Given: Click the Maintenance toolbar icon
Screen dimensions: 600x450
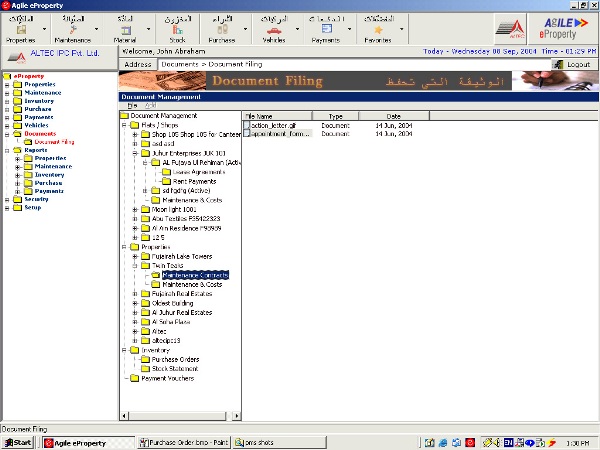Looking at the screenshot, I should 72,33.
